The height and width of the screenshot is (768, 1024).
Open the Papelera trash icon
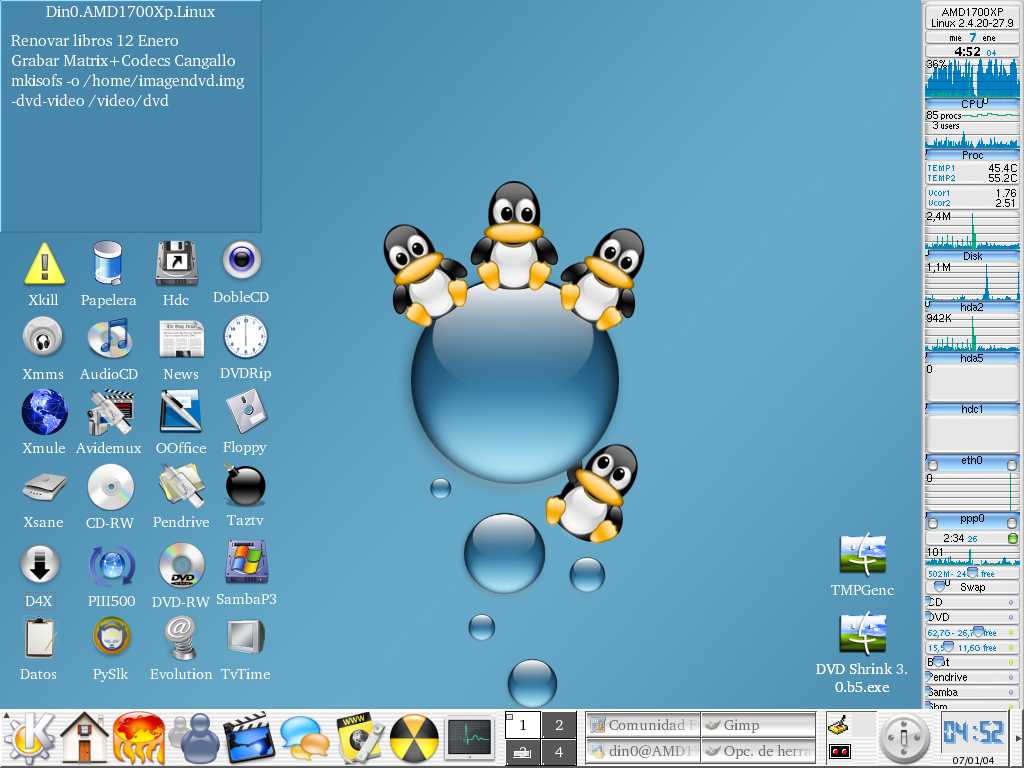click(108, 264)
